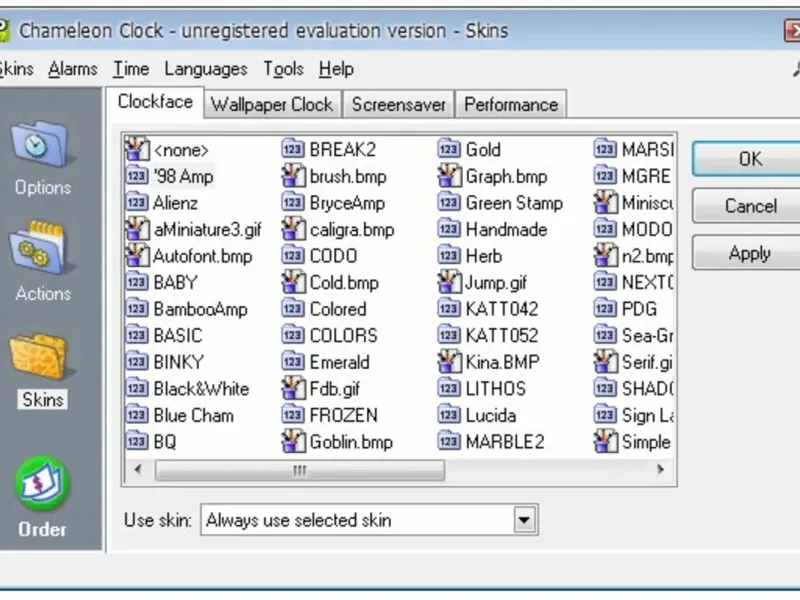Screen dimensions: 800x600
Task: Select the Clockface tab
Action: click(x=155, y=102)
